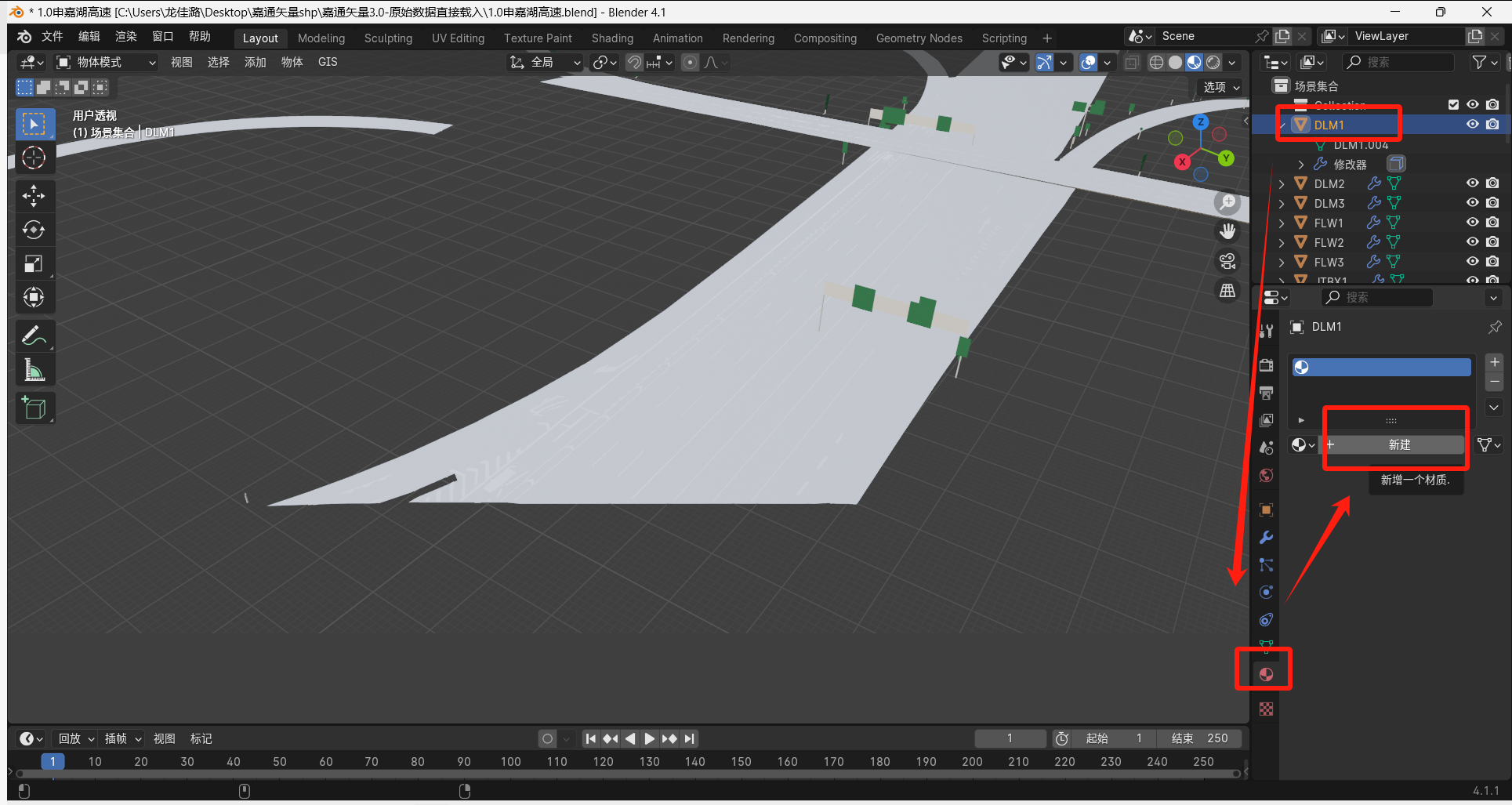
Task: Open the 编辑 menu
Action: pyautogui.click(x=89, y=36)
